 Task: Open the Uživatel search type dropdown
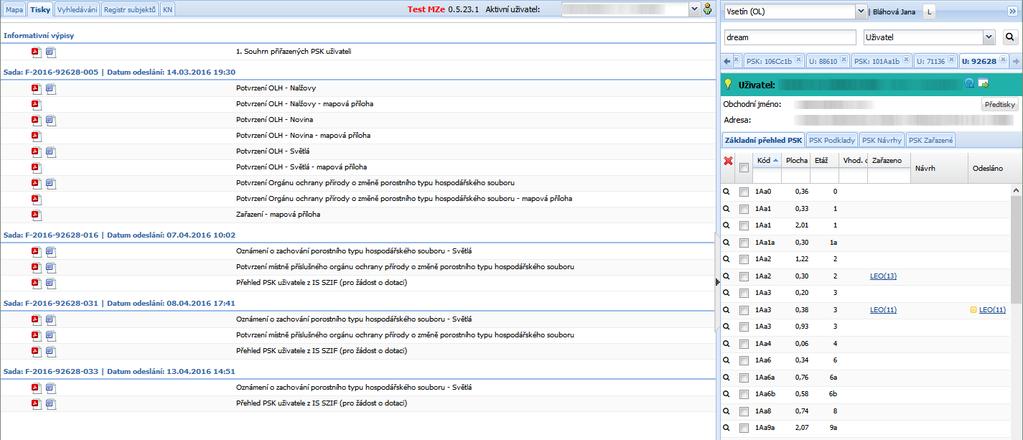[x=990, y=38]
